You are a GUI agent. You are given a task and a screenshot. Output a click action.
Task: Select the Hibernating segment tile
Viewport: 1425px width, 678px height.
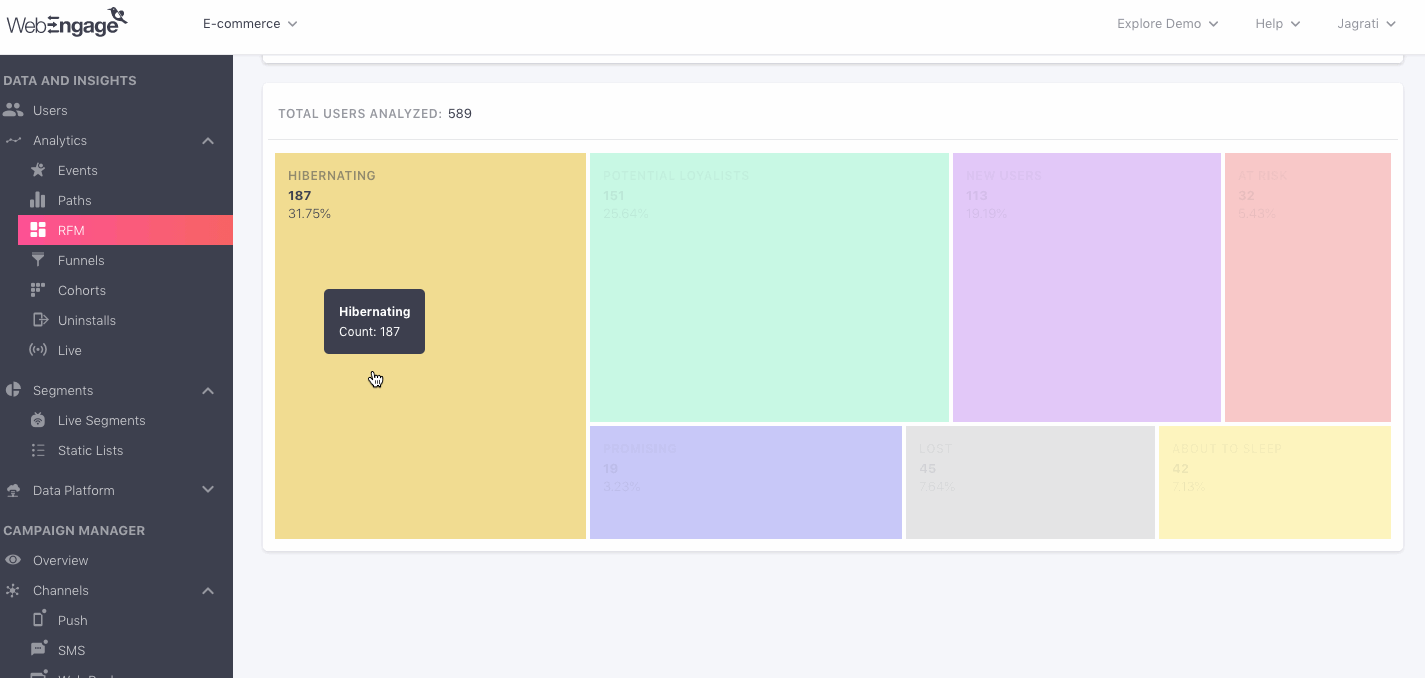pos(430,346)
